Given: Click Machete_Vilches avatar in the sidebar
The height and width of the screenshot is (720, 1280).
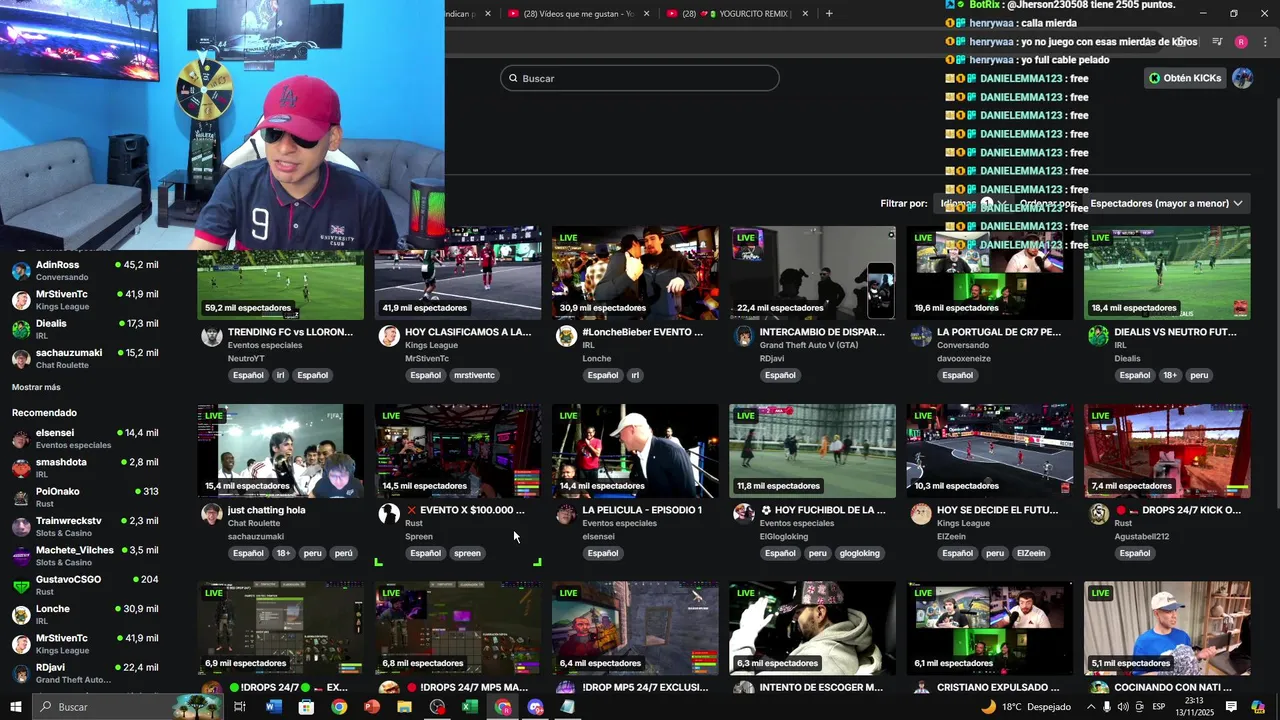Looking at the screenshot, I should (21, 556).
